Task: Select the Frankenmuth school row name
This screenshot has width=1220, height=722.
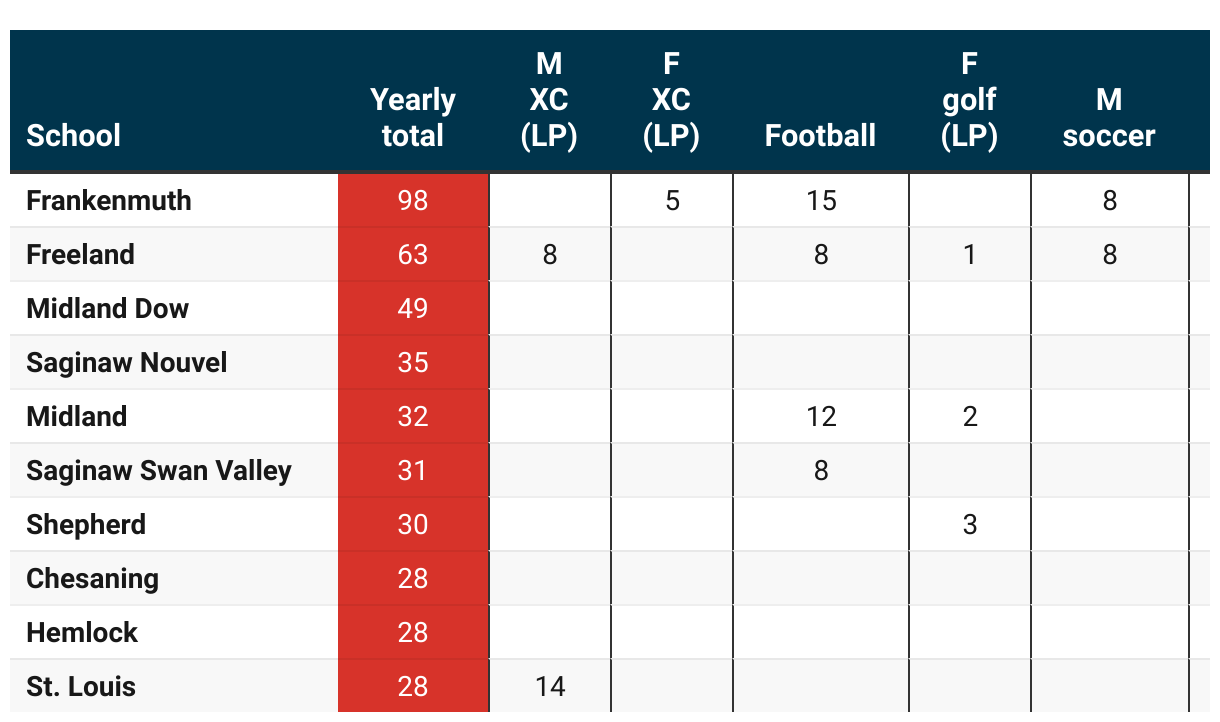Action: pyautogui.click(x=109, y=200)
